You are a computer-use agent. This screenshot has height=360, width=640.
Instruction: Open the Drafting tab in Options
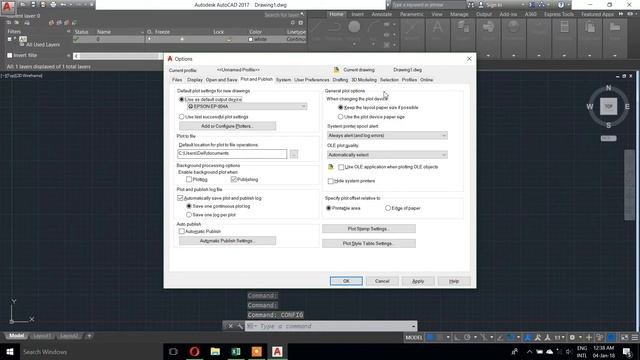coord(340,80)
